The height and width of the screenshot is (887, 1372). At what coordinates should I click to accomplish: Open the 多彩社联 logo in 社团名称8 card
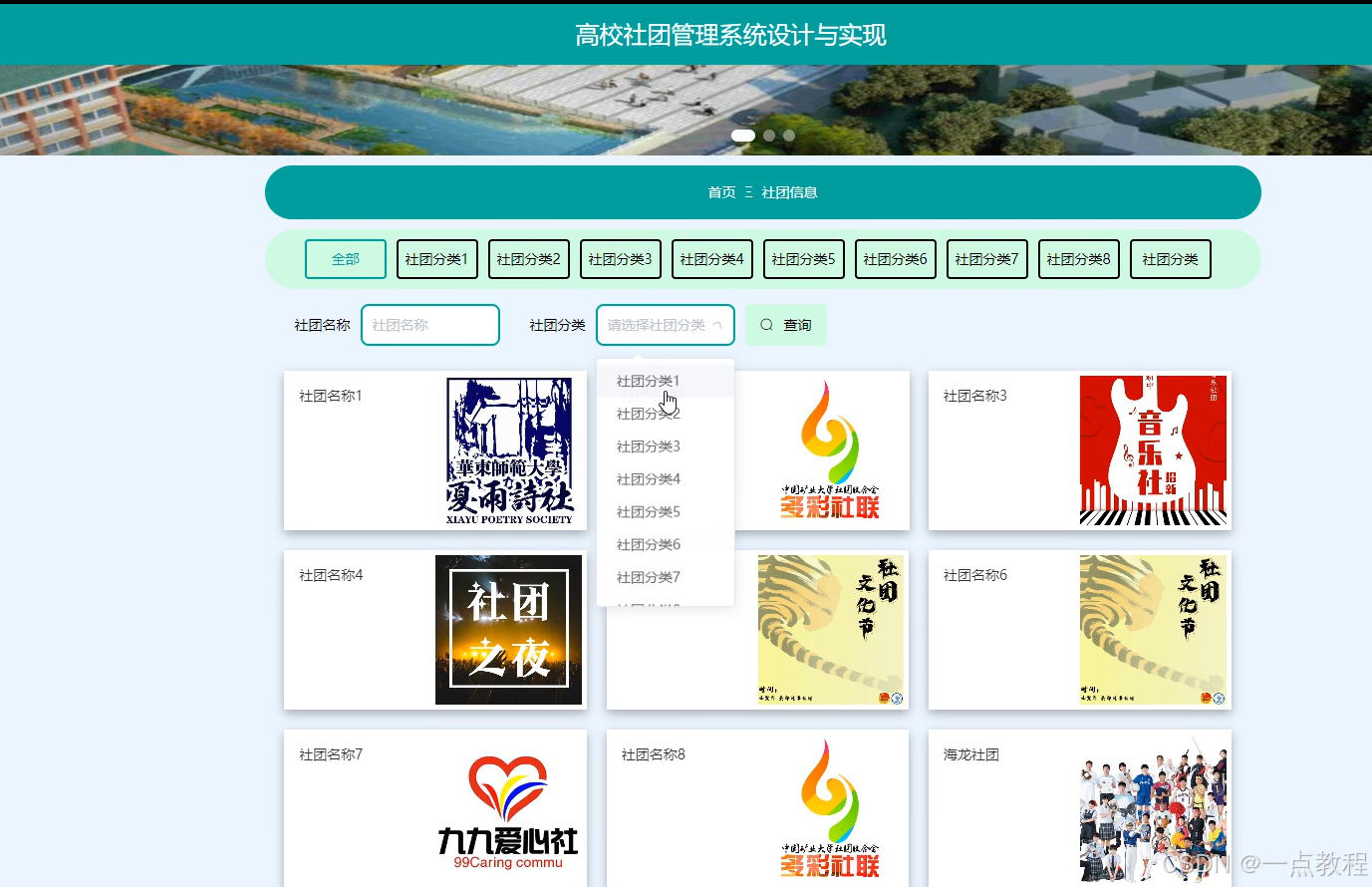[x=831, y=809]
